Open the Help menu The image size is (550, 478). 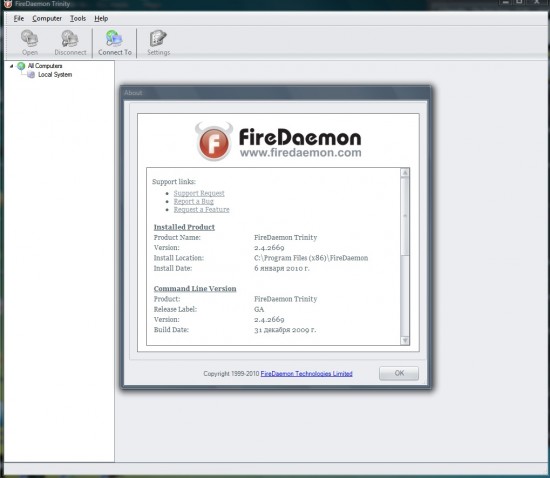101,19
